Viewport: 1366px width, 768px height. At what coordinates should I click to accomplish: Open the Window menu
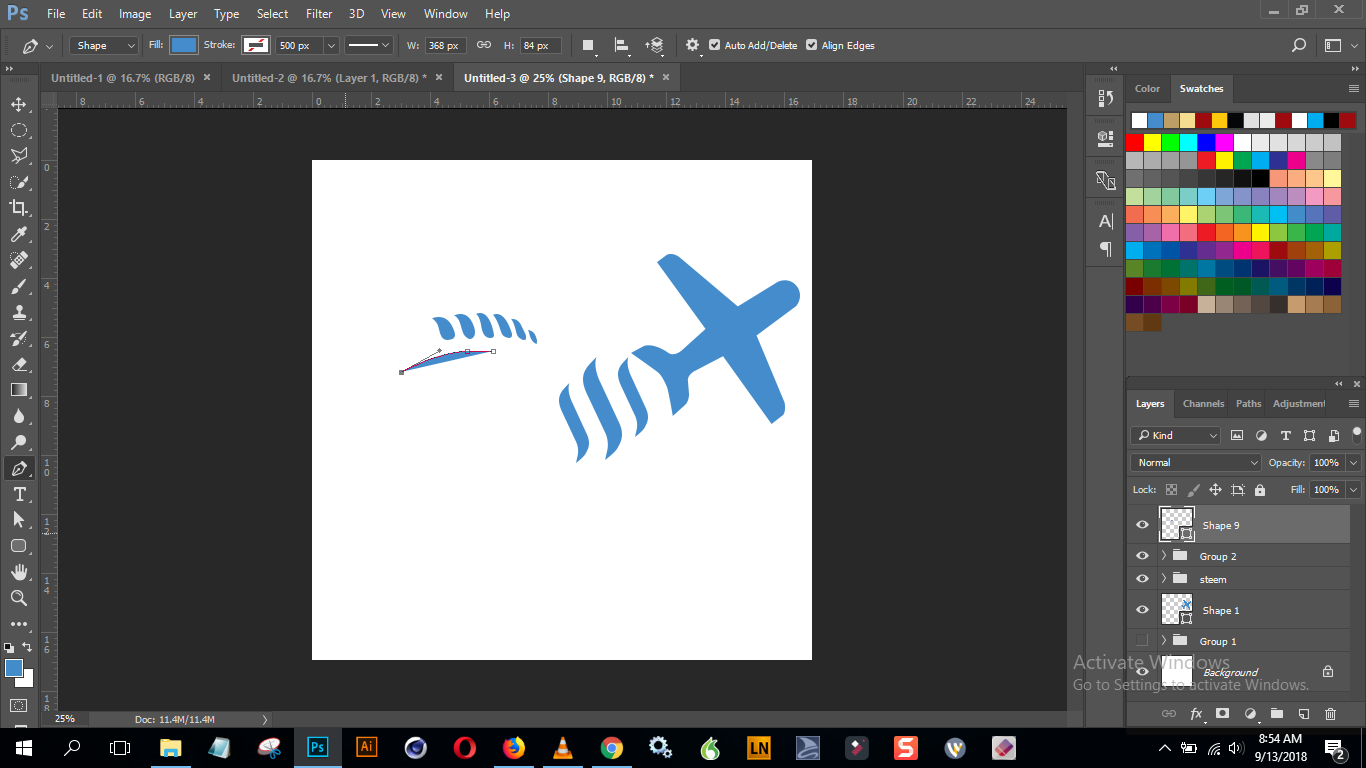(445, 14)
